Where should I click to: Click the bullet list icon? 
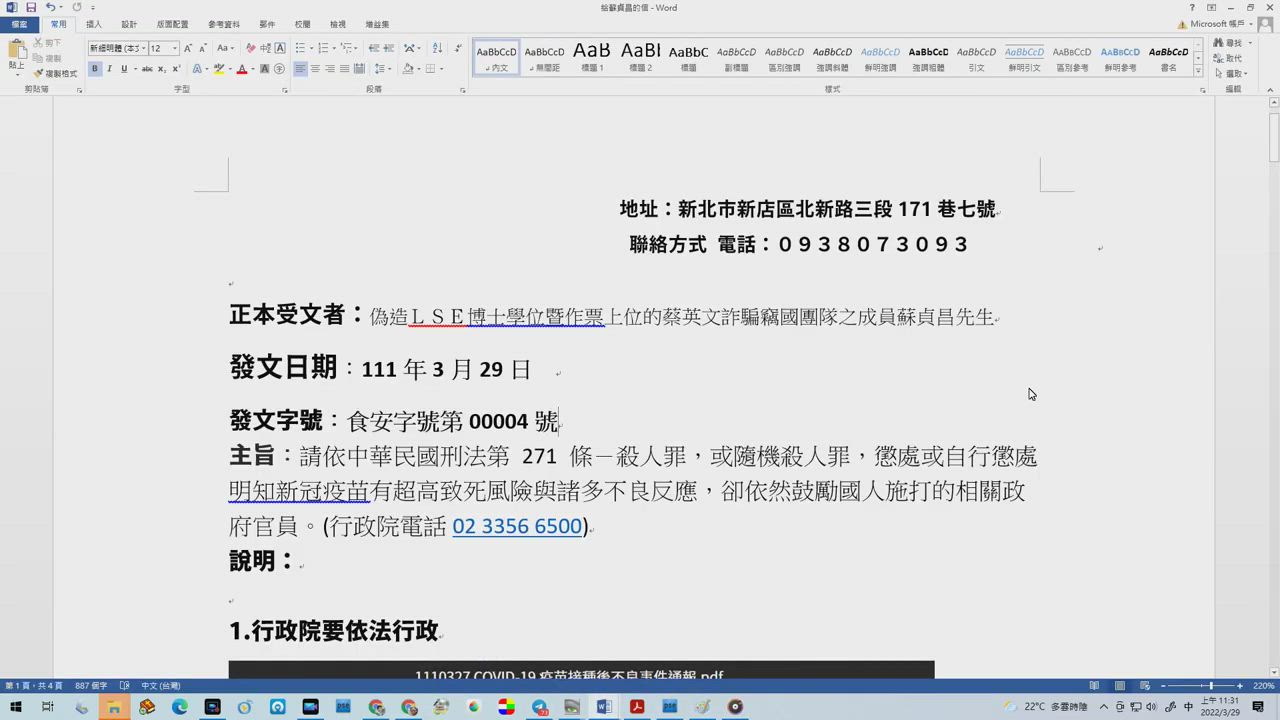pyautogui.click(x=301, y=48)
